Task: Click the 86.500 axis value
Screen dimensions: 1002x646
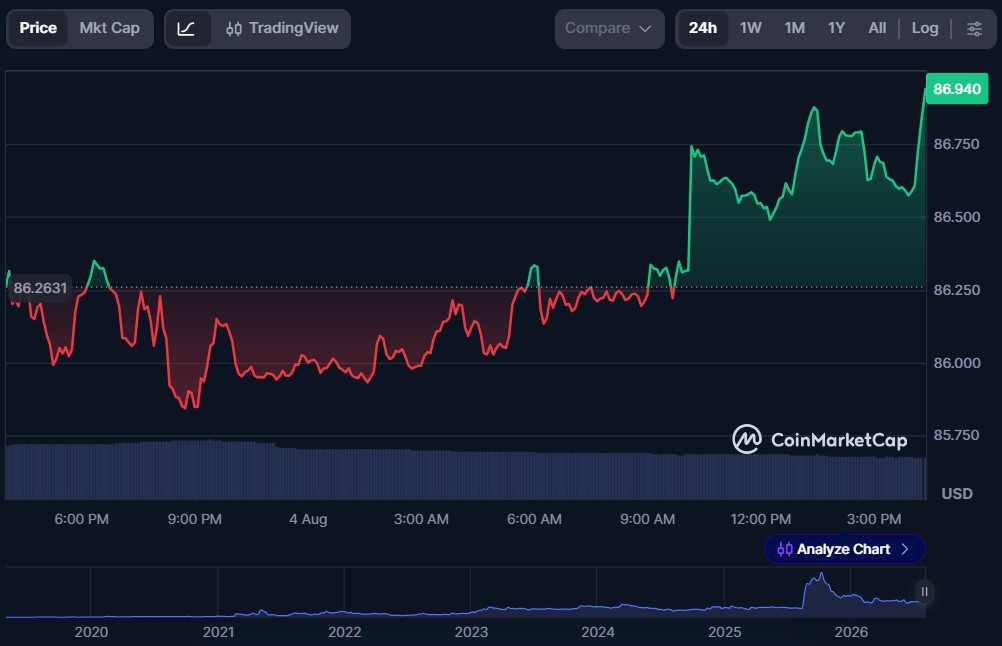Action: tap(956, 217)
